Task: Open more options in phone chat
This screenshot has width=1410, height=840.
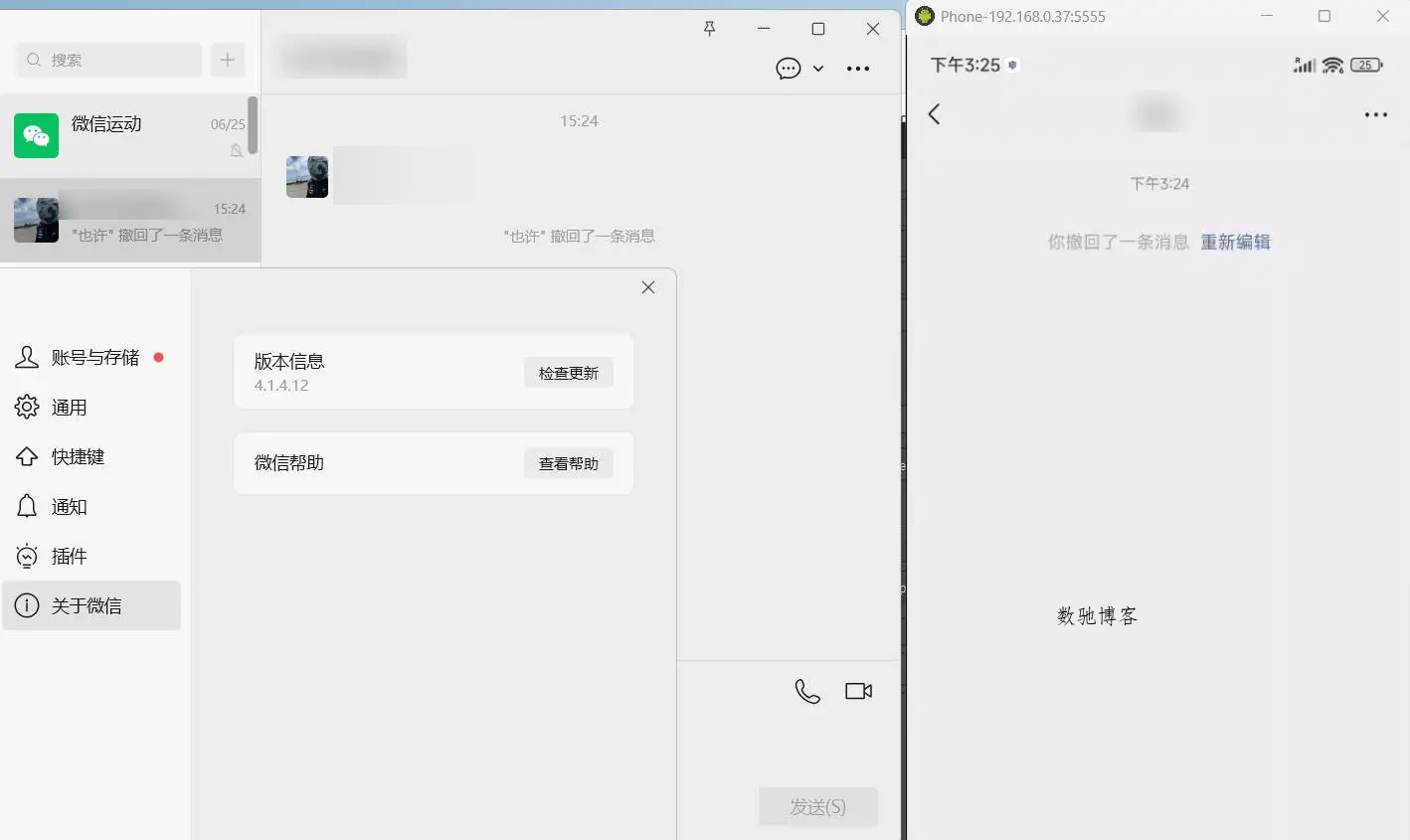Action: (x=1376, y=115)
